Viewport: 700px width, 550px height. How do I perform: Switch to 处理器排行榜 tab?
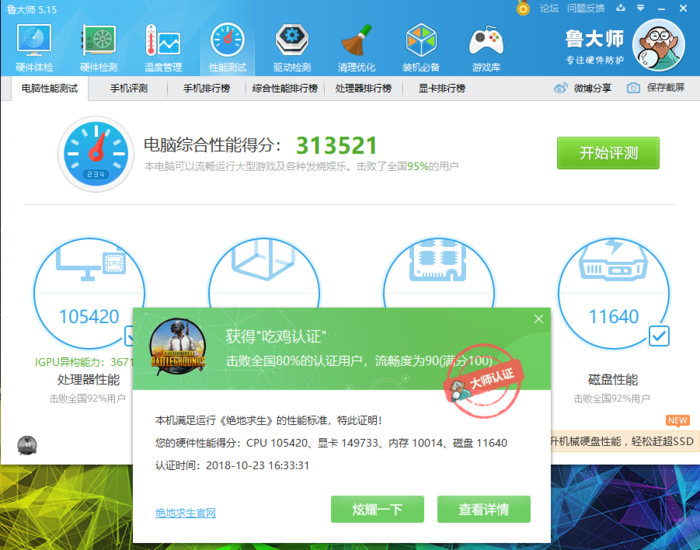[x=363, y=88]
